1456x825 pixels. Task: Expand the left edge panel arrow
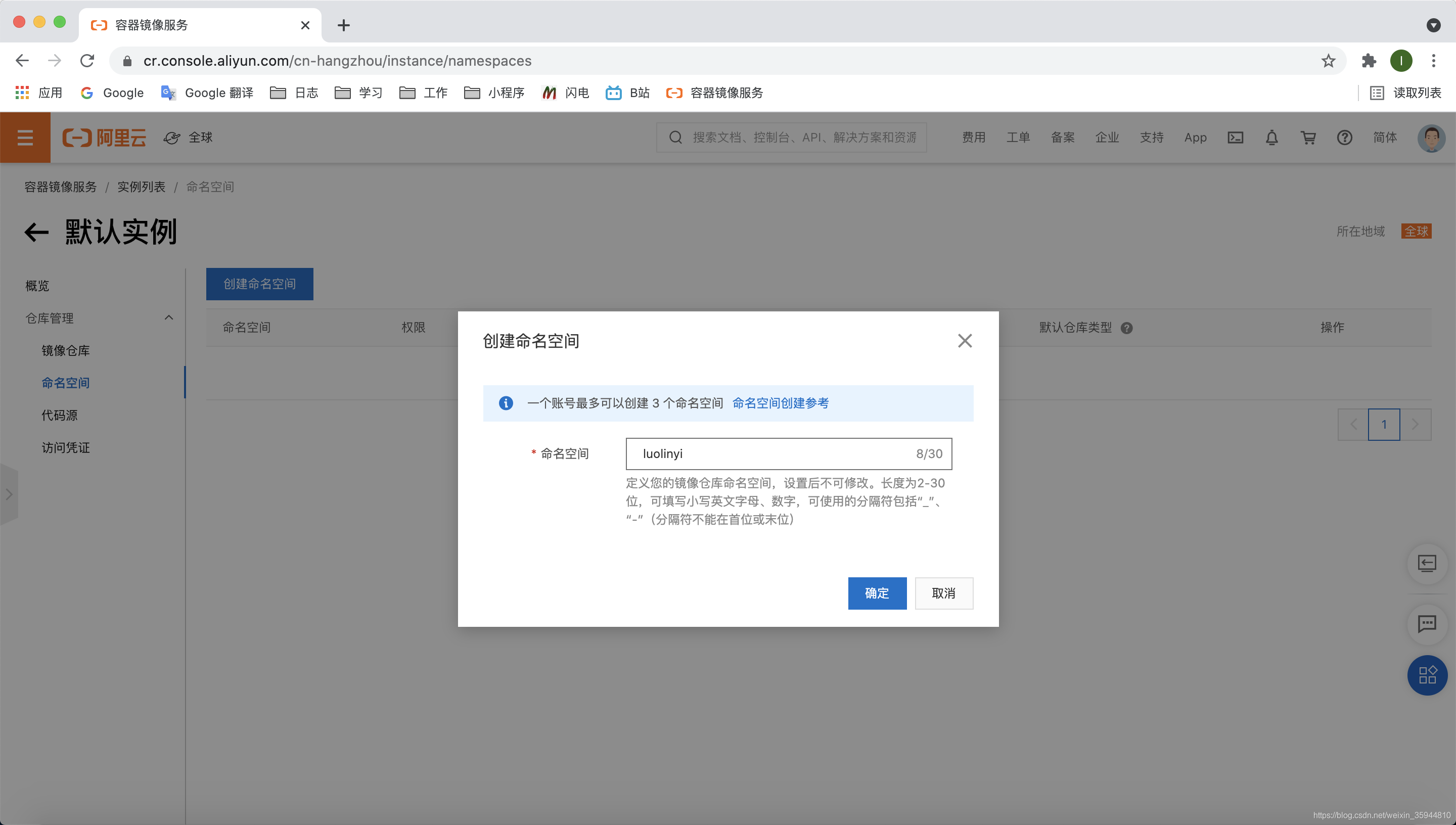pos(9,495)
